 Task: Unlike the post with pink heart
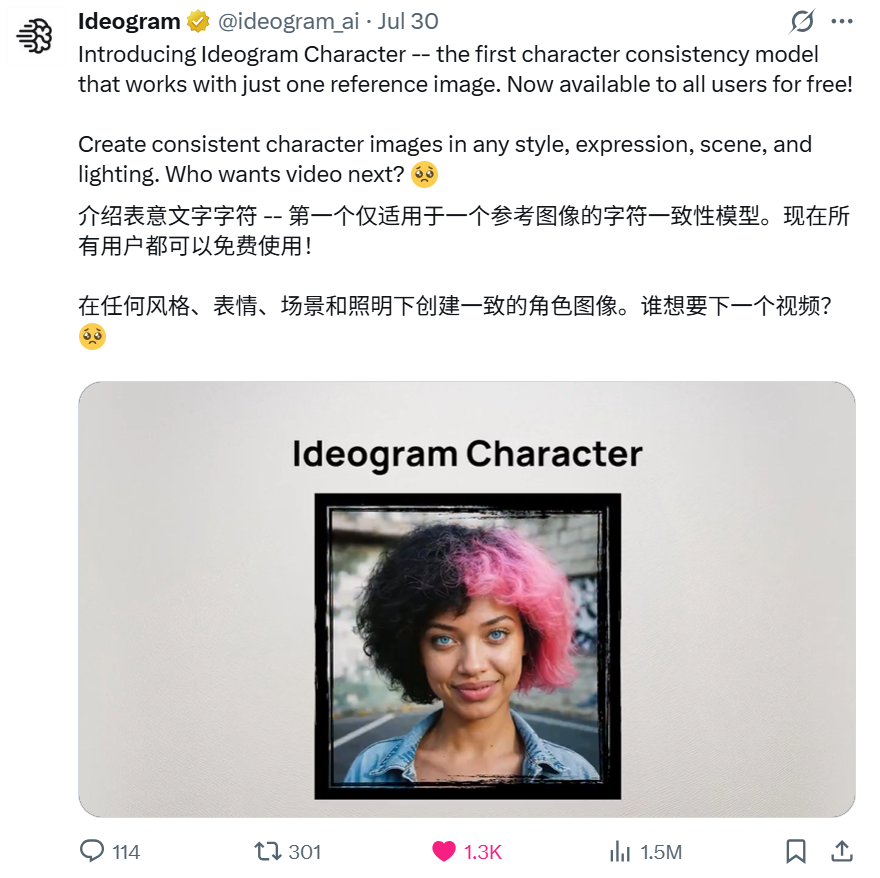pyautogui.click(x=444, y=851)
